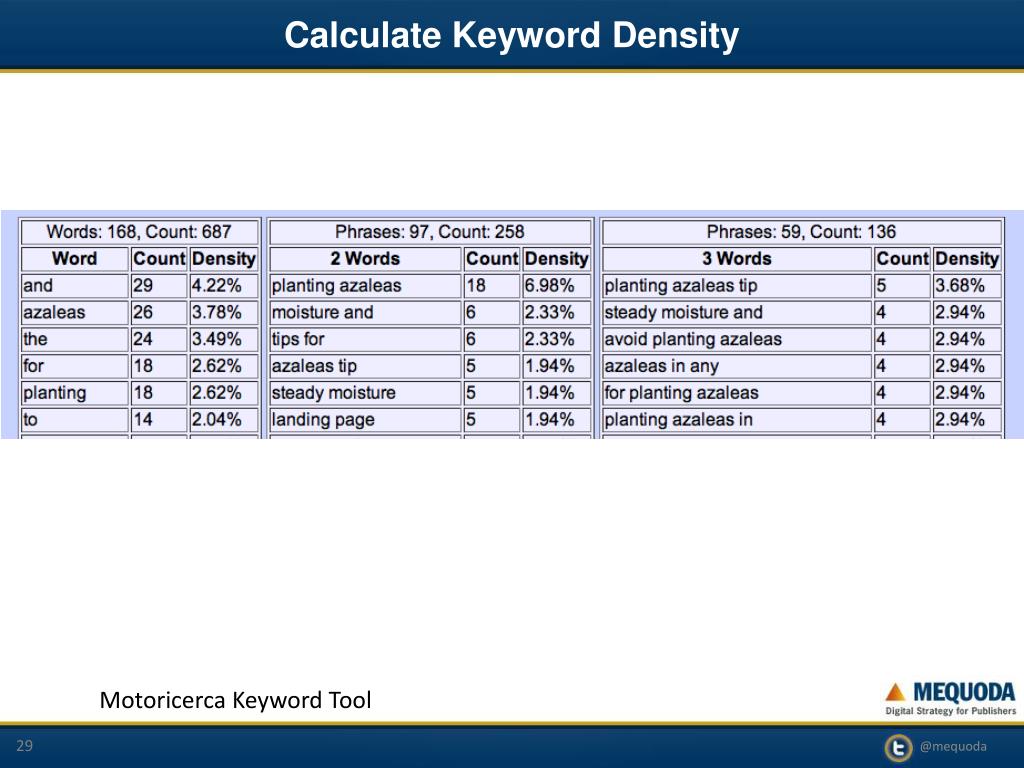Click the '2 Words' column header

(365, 259)
